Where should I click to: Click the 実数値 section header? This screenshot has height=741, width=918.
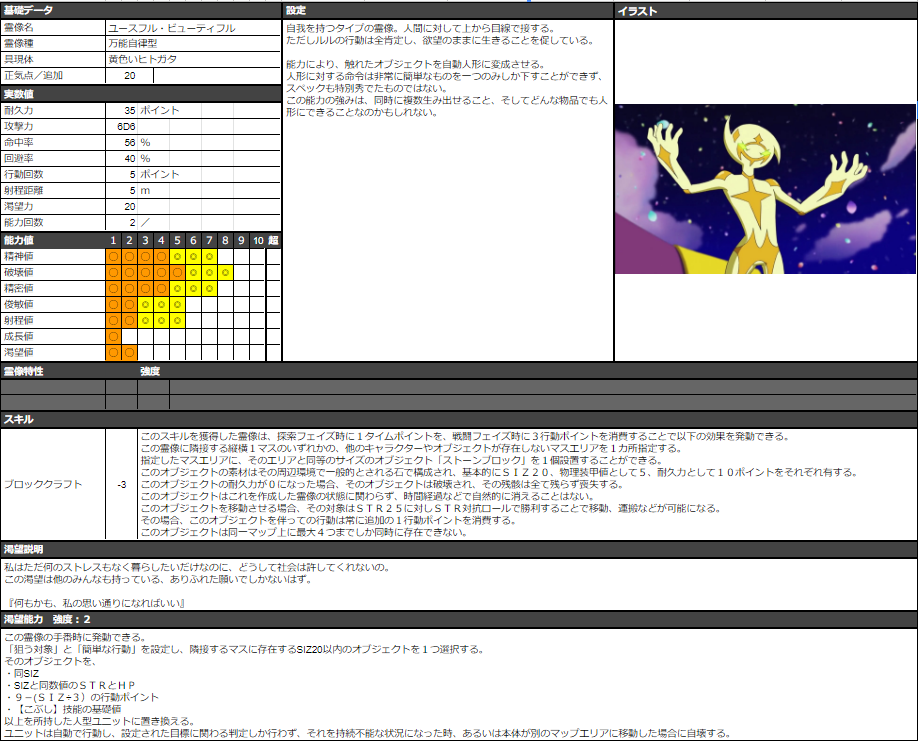pyautogui.click(x=141, y=94)
